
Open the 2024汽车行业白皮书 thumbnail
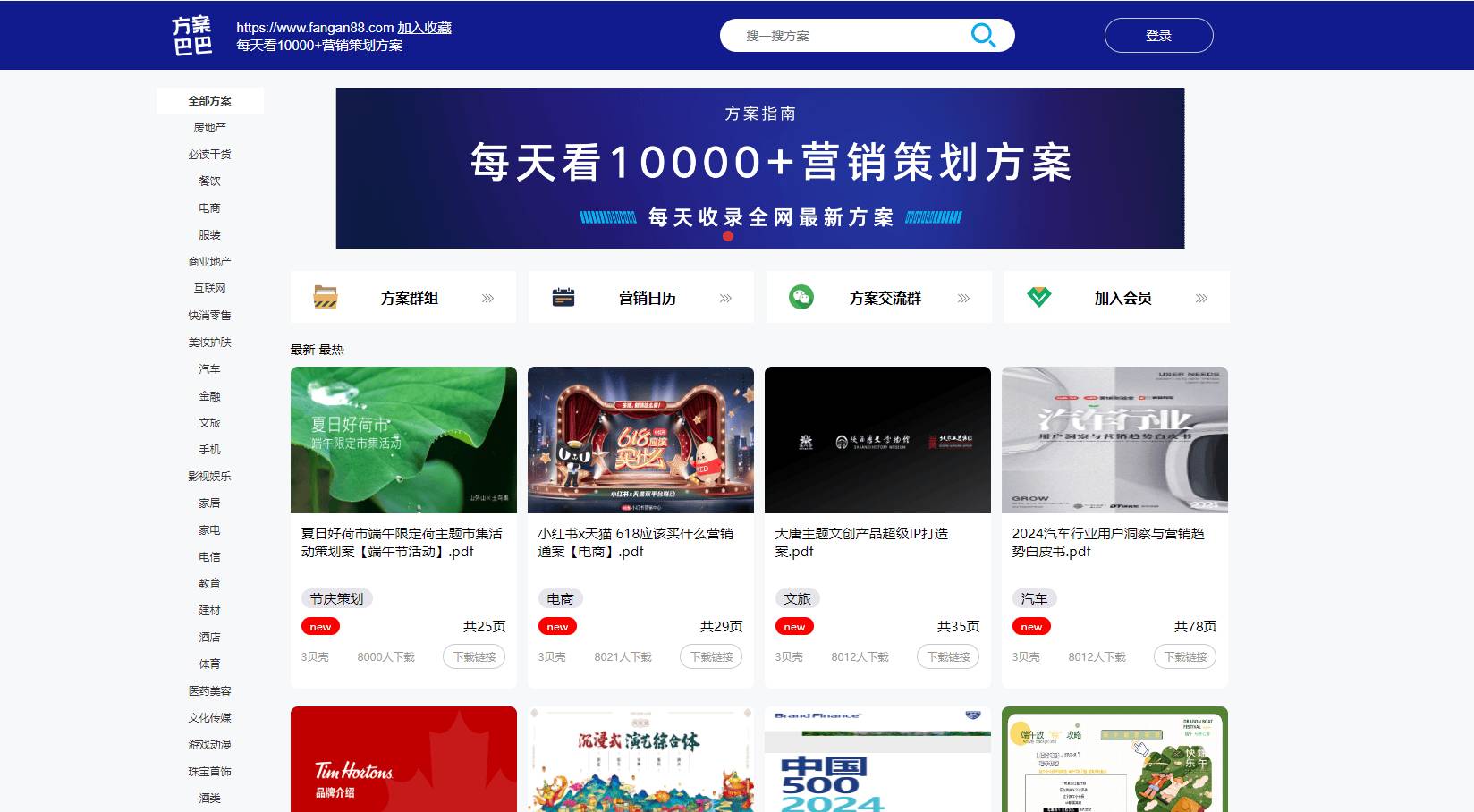click(x=1113, y=440)
